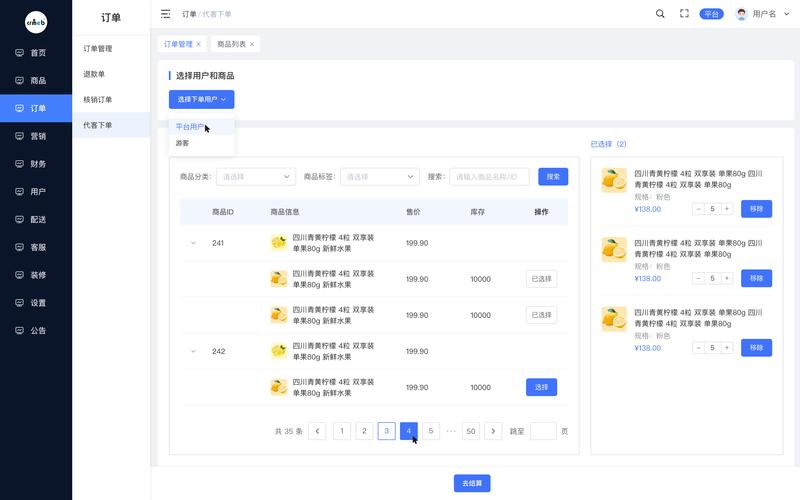
Task: Click the product name search input field
Action: click(x=489, y=176)
